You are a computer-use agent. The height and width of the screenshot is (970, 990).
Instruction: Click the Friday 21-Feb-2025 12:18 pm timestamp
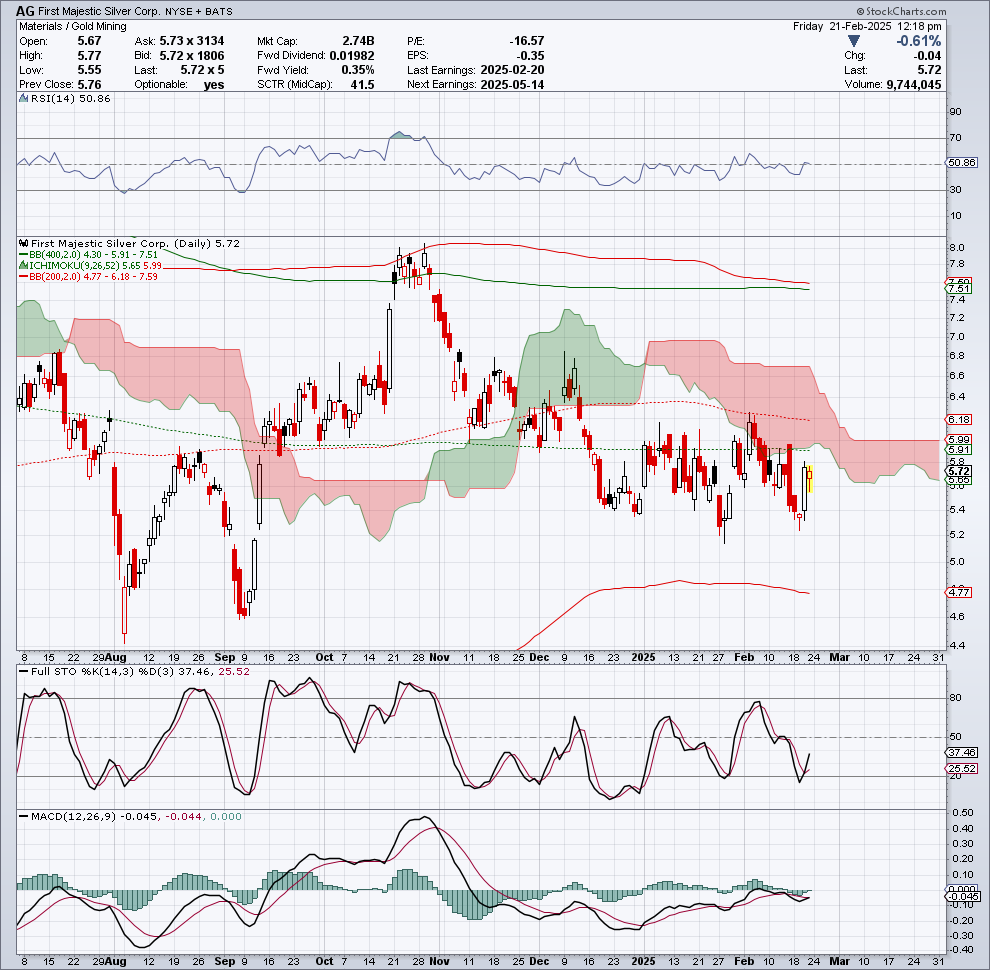pos(867,27)
